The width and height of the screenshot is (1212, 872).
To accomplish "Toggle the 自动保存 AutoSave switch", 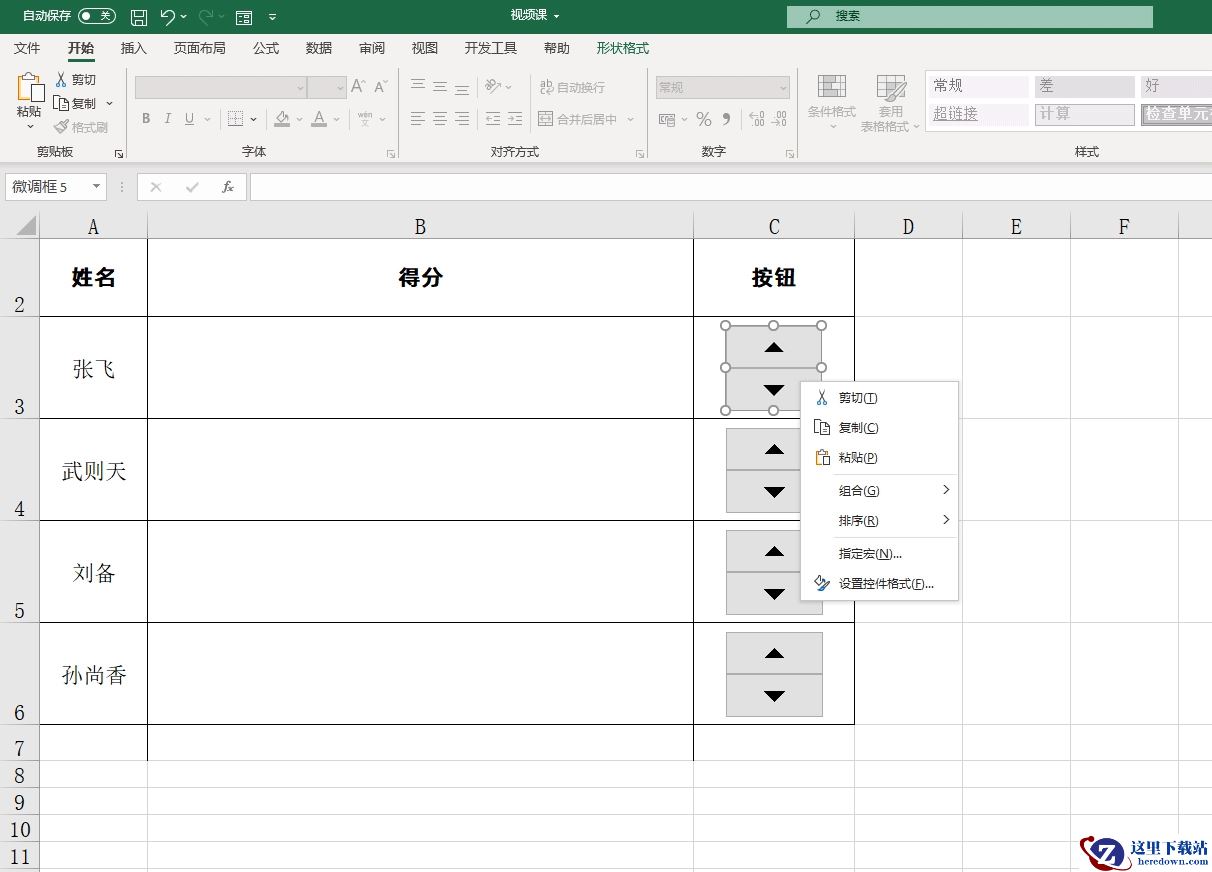I will point(96,16).
